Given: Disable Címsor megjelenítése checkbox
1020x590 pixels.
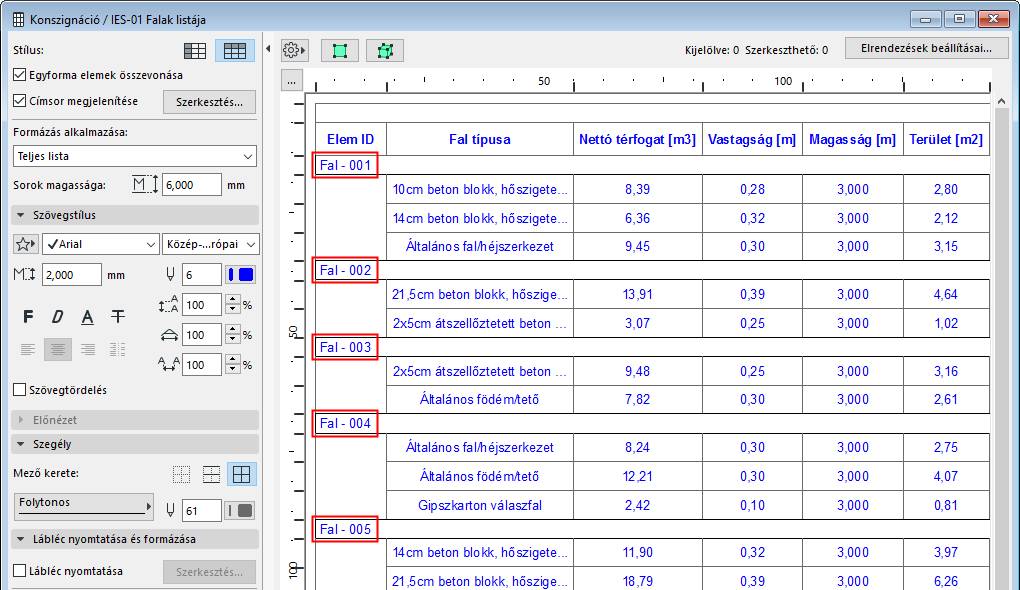Looking at the screenshot, I should coord(20,101).
